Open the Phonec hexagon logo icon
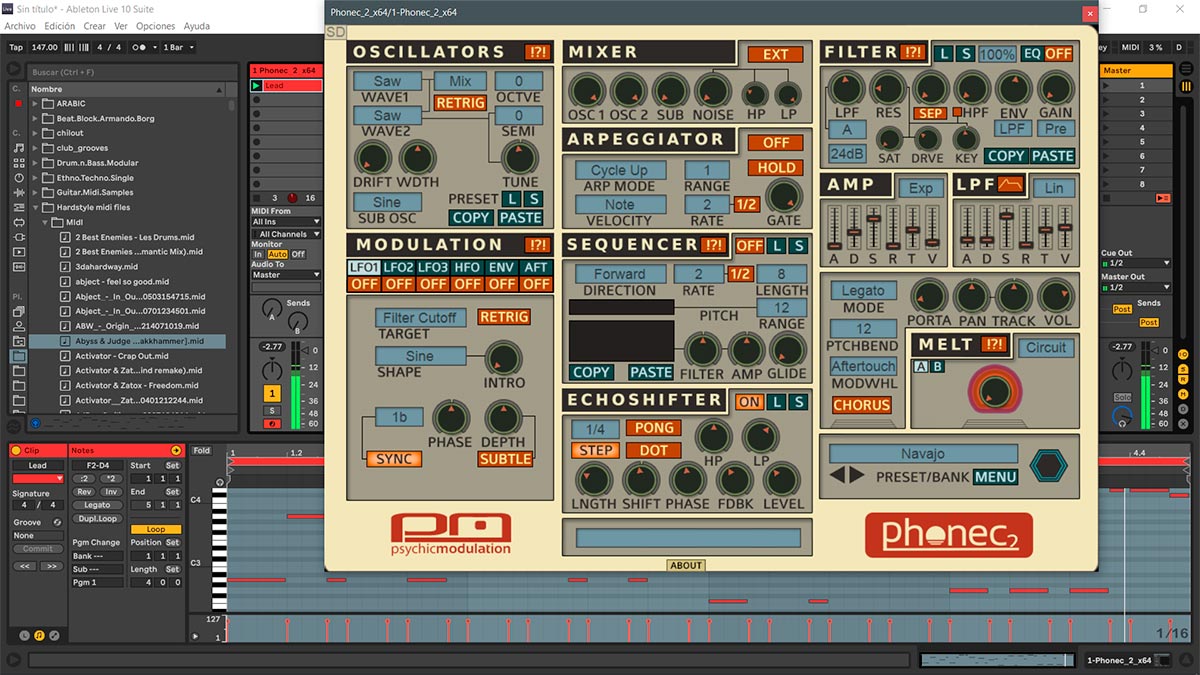The width and height of the screenshot is (1200, 675). 1049,465
